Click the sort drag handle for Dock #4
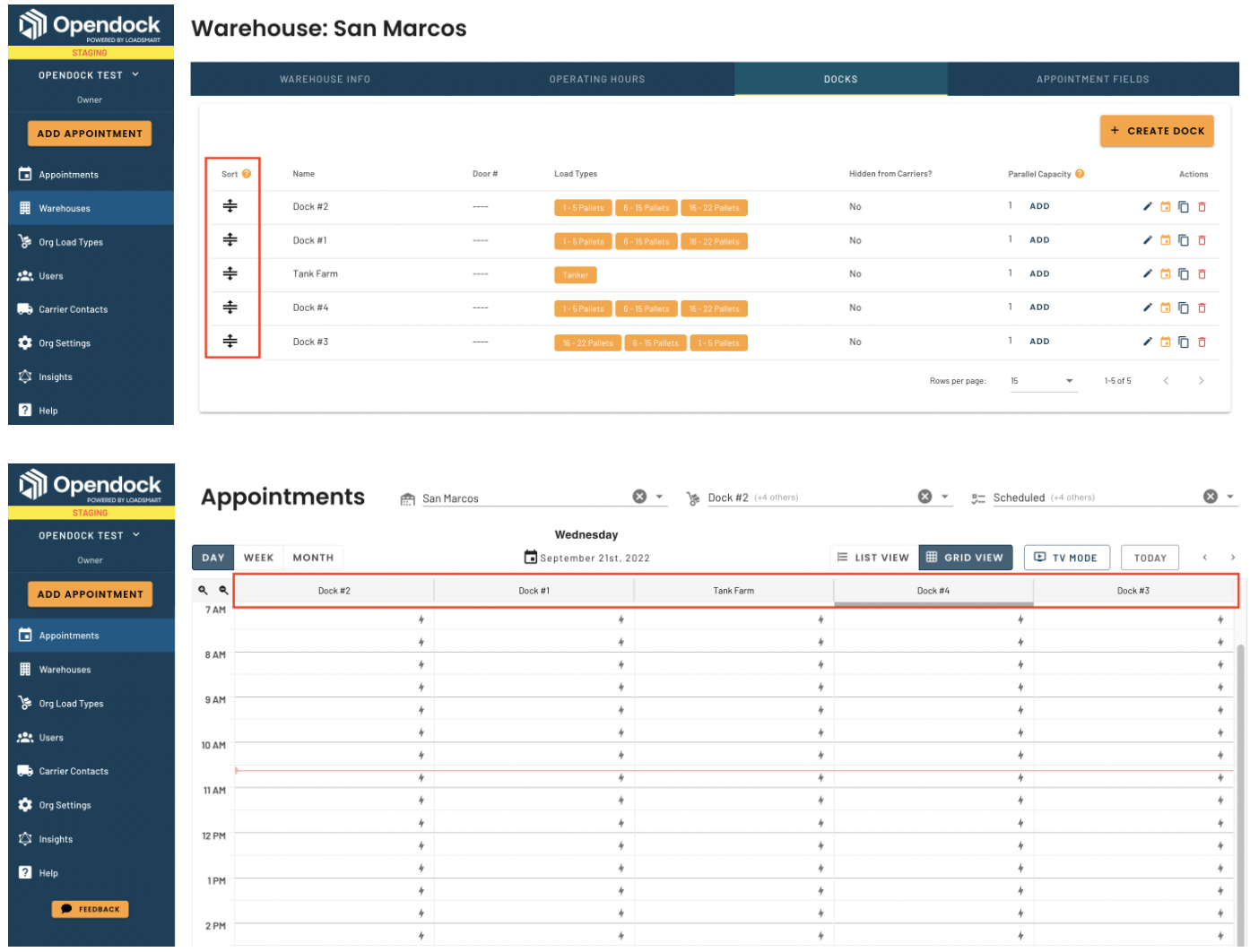 230,307
